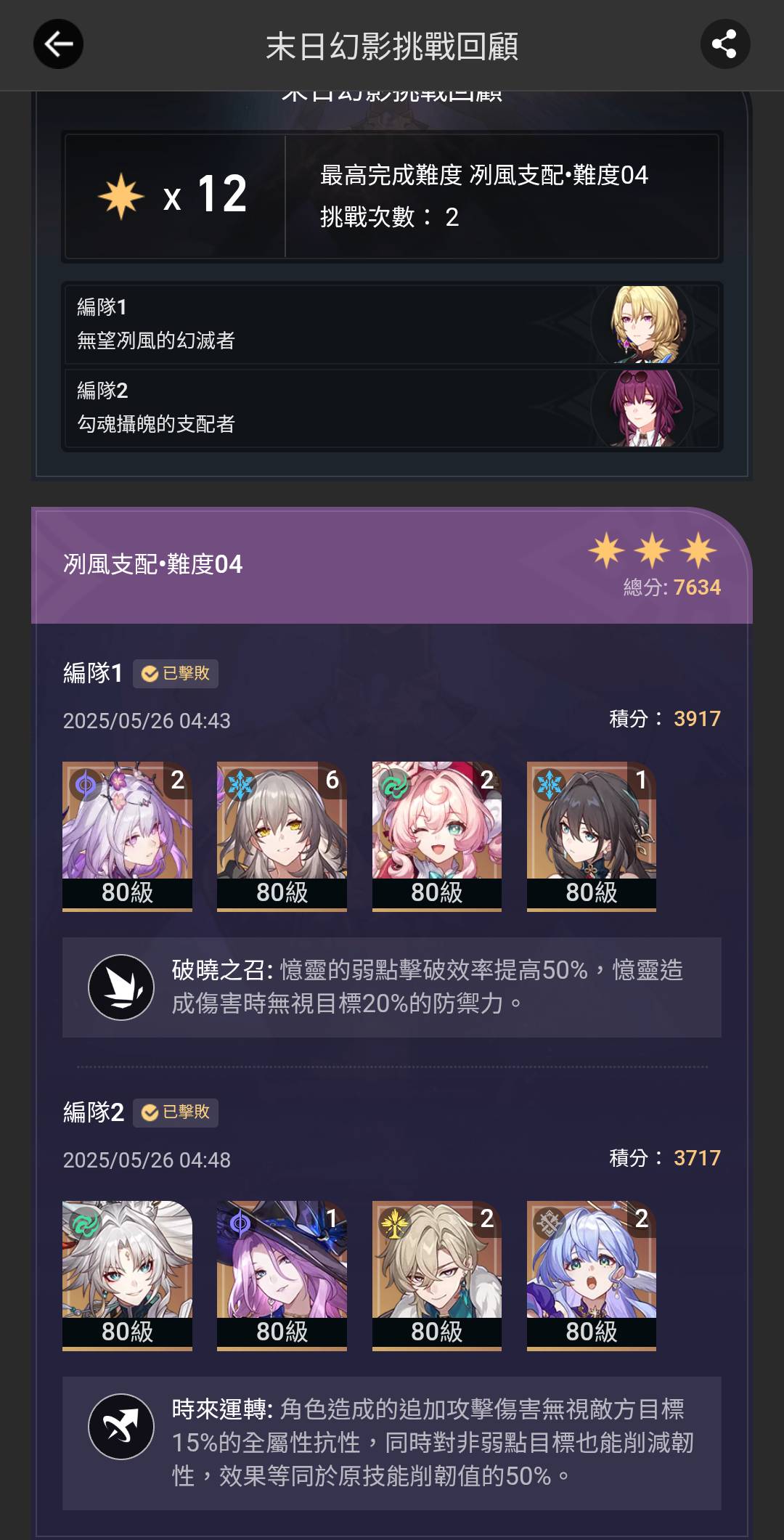The width and height of the screenshot is (784, 1540).
Task: Tap the 破曉之召 buff icon
Action: [121, 987]
